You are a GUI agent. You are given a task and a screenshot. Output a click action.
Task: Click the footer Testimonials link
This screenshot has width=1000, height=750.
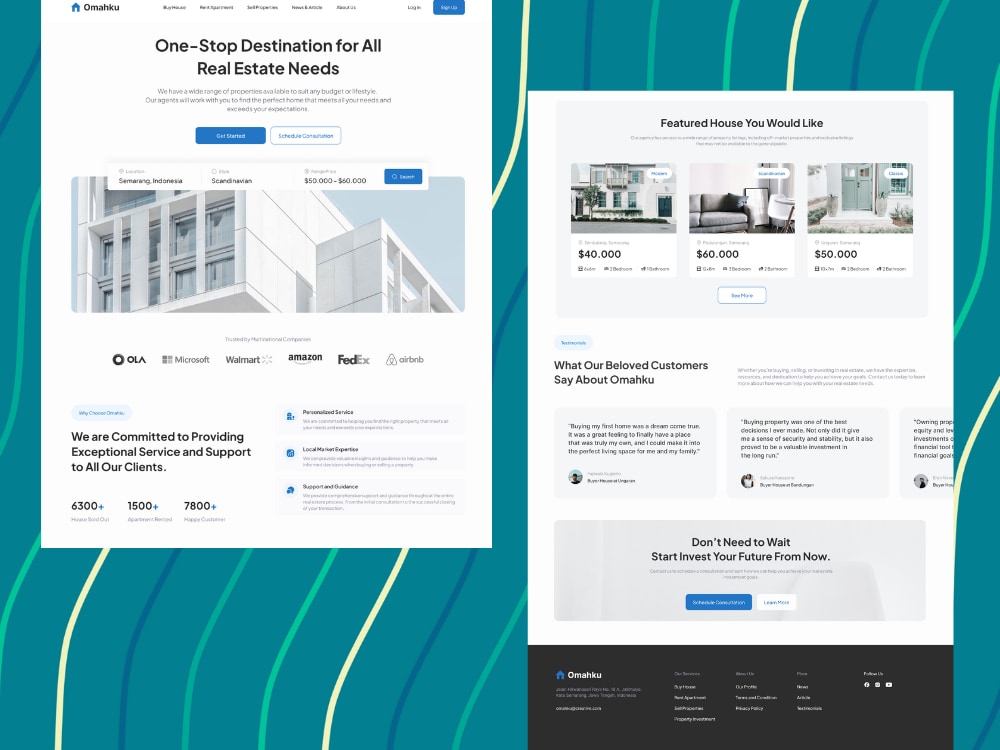(809, 708)
